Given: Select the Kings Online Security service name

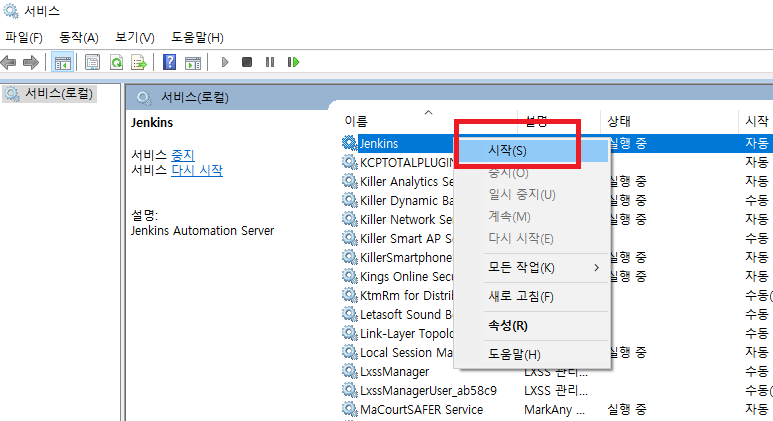Looking at the screenshot, I should coord(407,277).
